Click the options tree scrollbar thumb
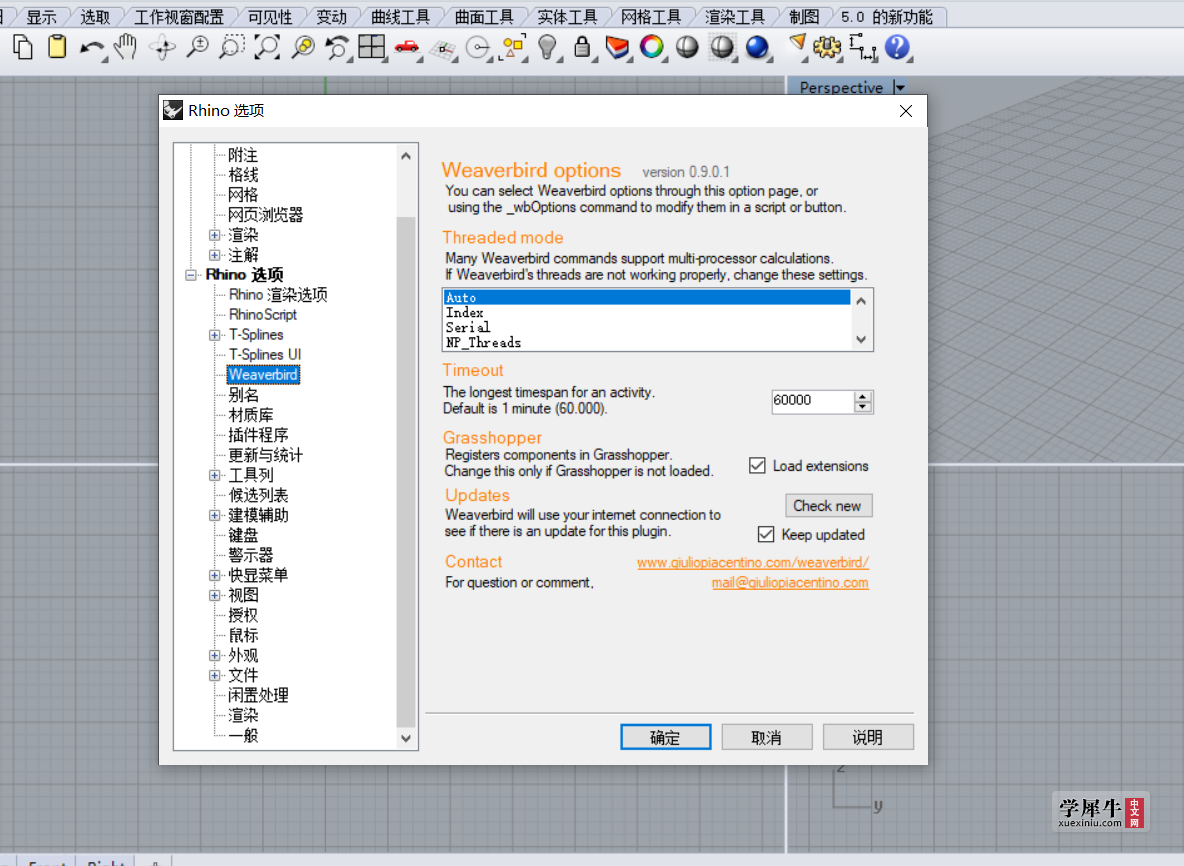The width and height of the screenshot is (1184, 866). pyautogui.click(x=406, y=471)
